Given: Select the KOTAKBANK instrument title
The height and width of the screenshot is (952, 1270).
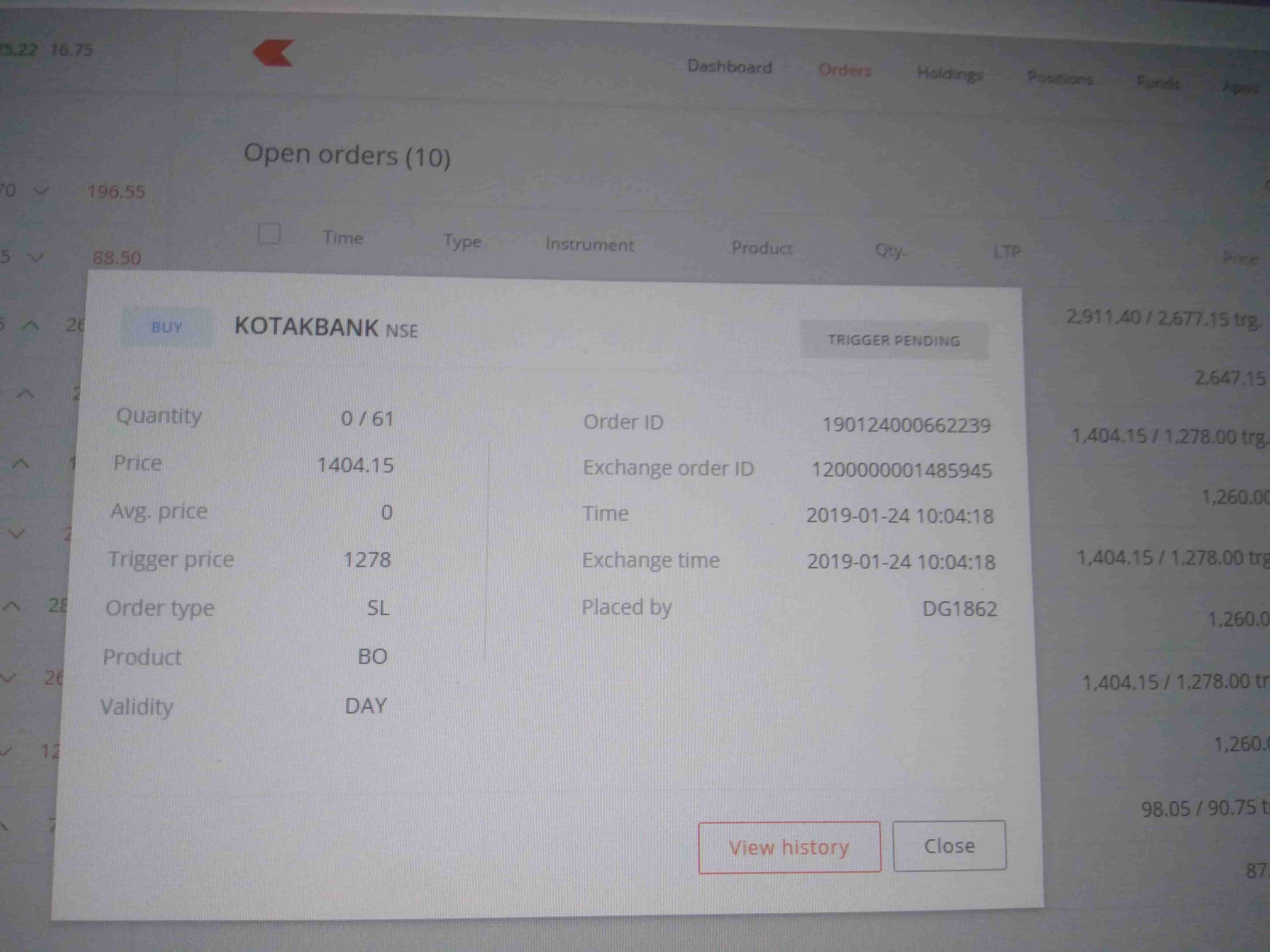Looking at the screenshot, I should click(x=307, y=327).
